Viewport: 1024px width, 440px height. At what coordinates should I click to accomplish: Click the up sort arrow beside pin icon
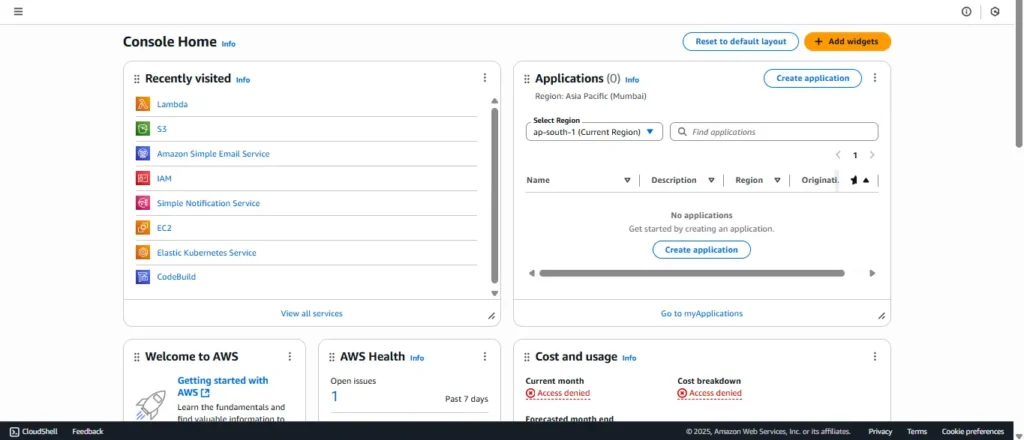coord(866,180)
